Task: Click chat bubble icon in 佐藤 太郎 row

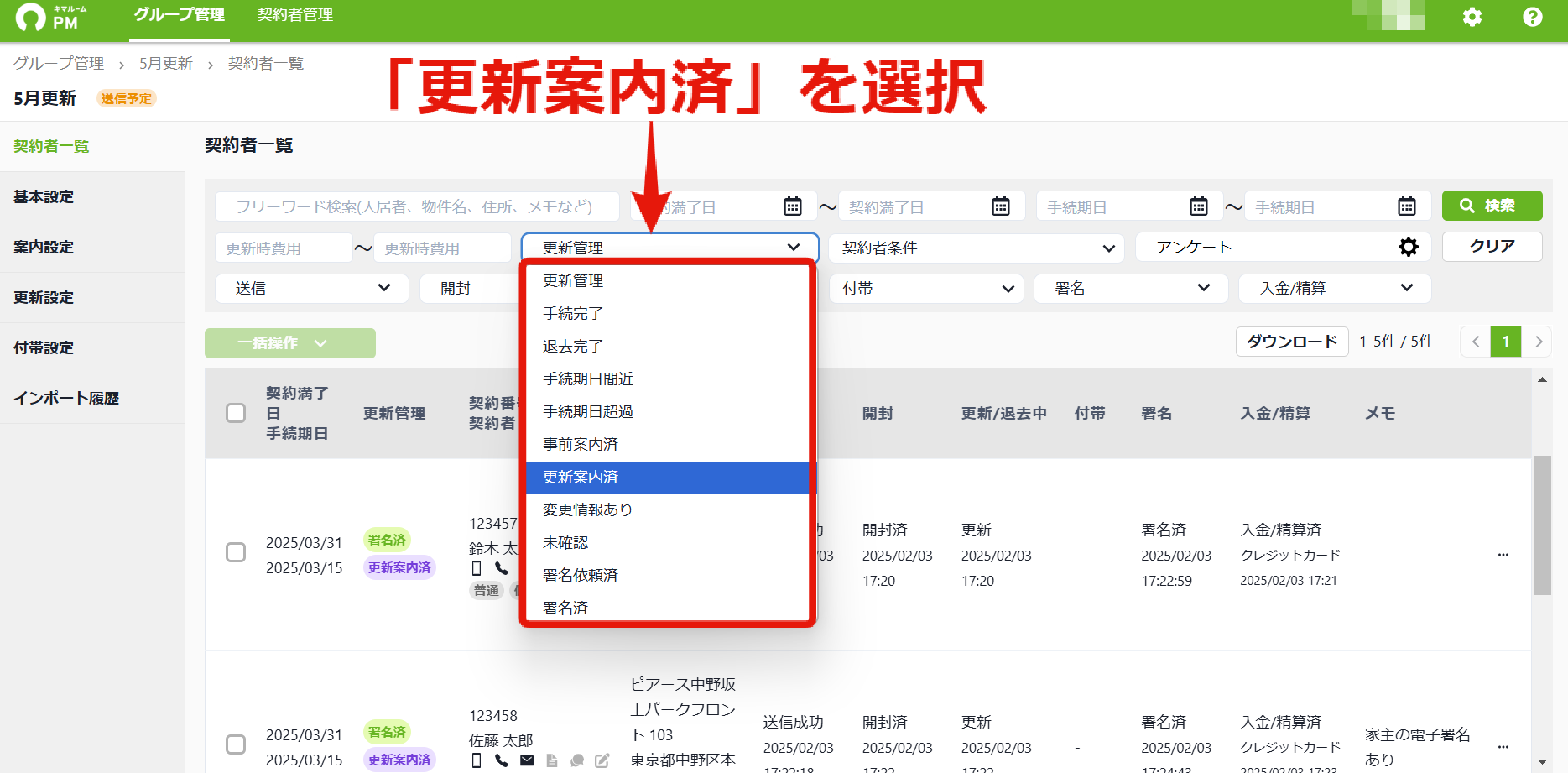Action: pos(577,760)
